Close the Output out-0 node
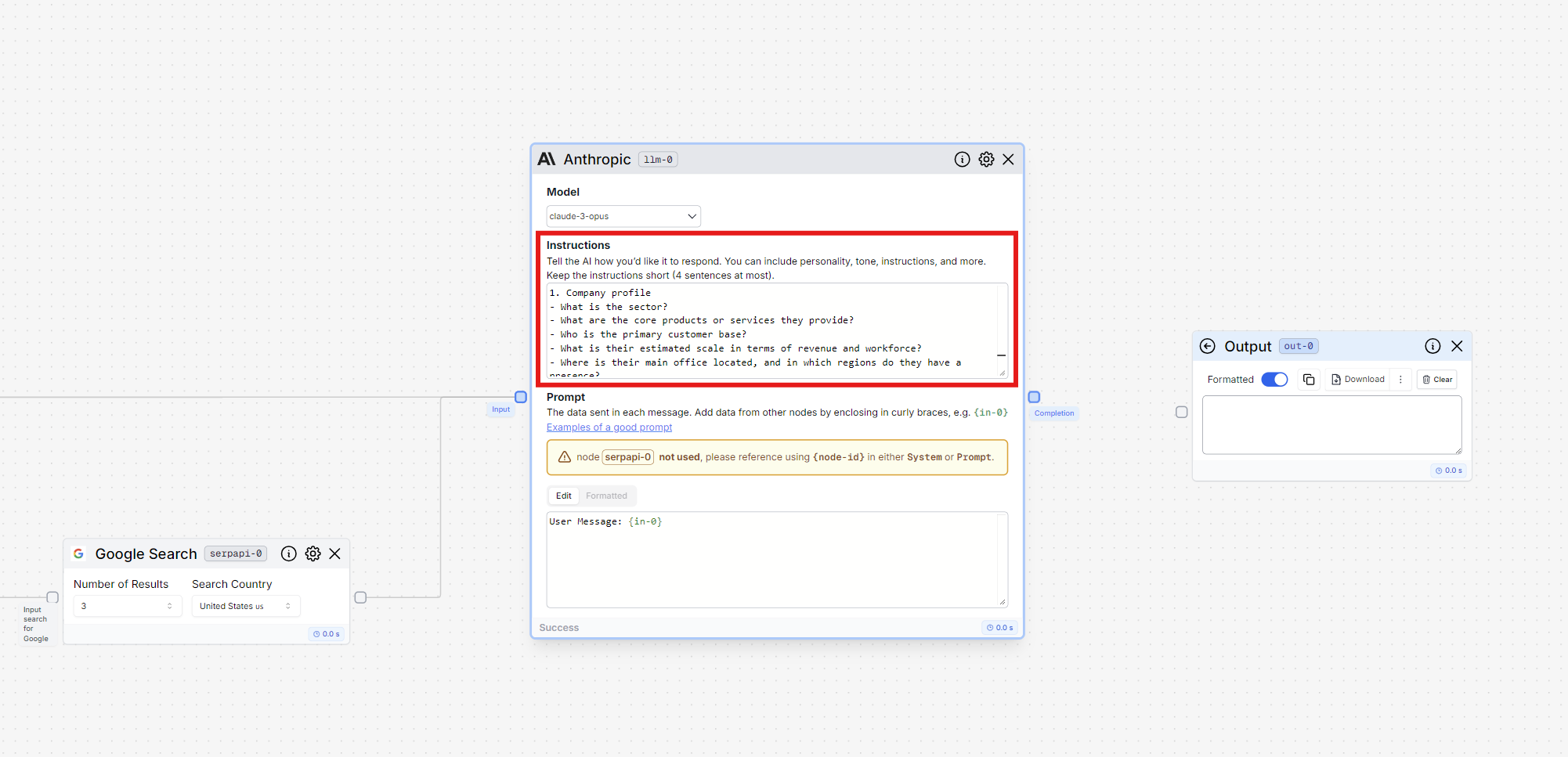Screen dimensions: 1568x757 1457,346
